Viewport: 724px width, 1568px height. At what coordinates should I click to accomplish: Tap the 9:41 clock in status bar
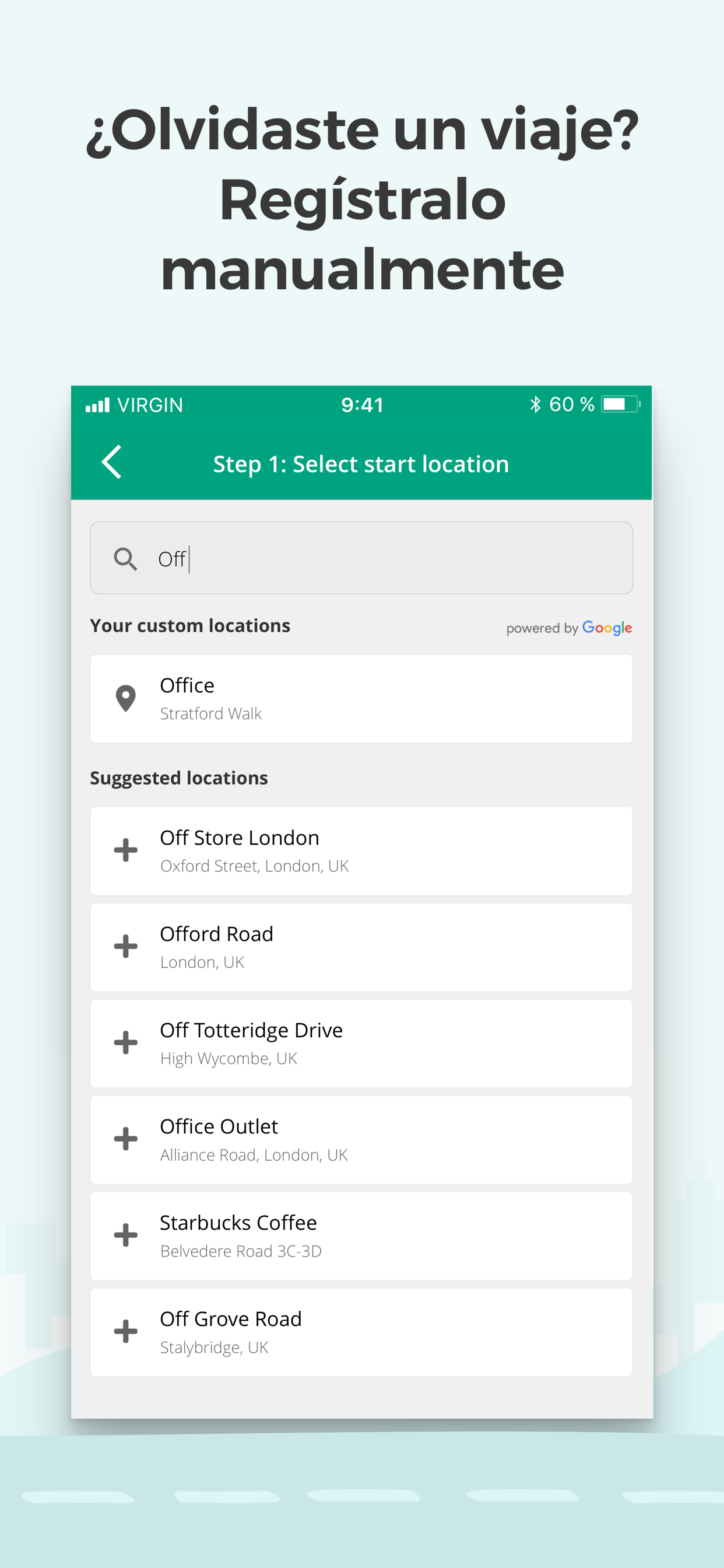pyautogui.click(x=362, y=405)
